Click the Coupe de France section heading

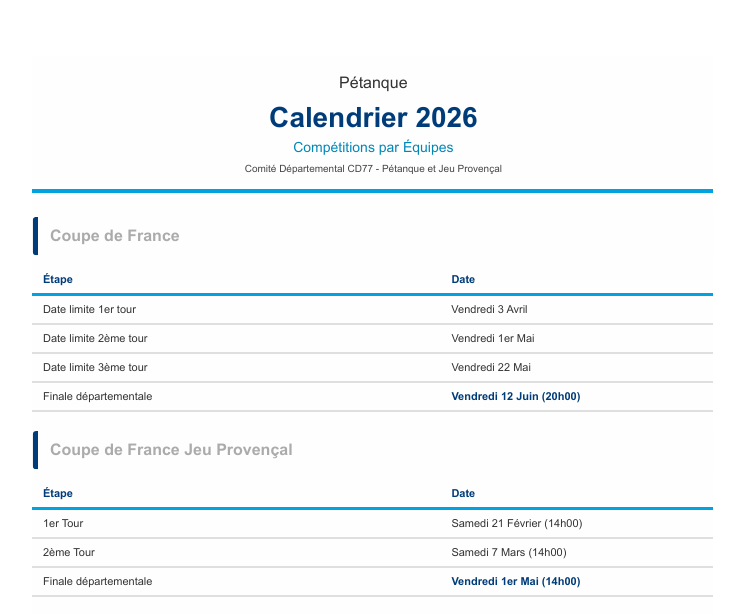(x=115, y=236)
